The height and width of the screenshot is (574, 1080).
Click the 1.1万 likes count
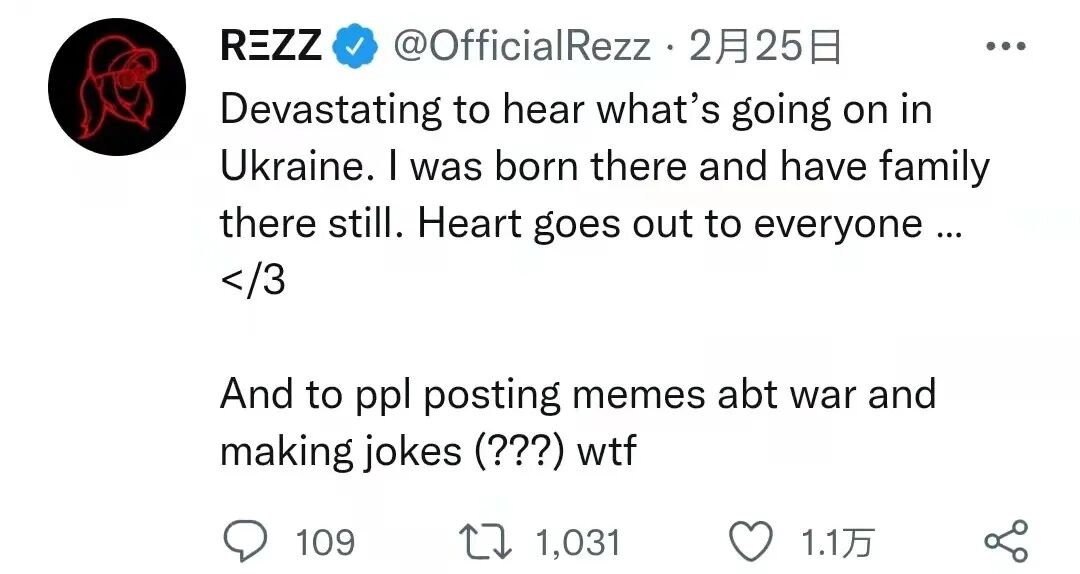point(838,543)
